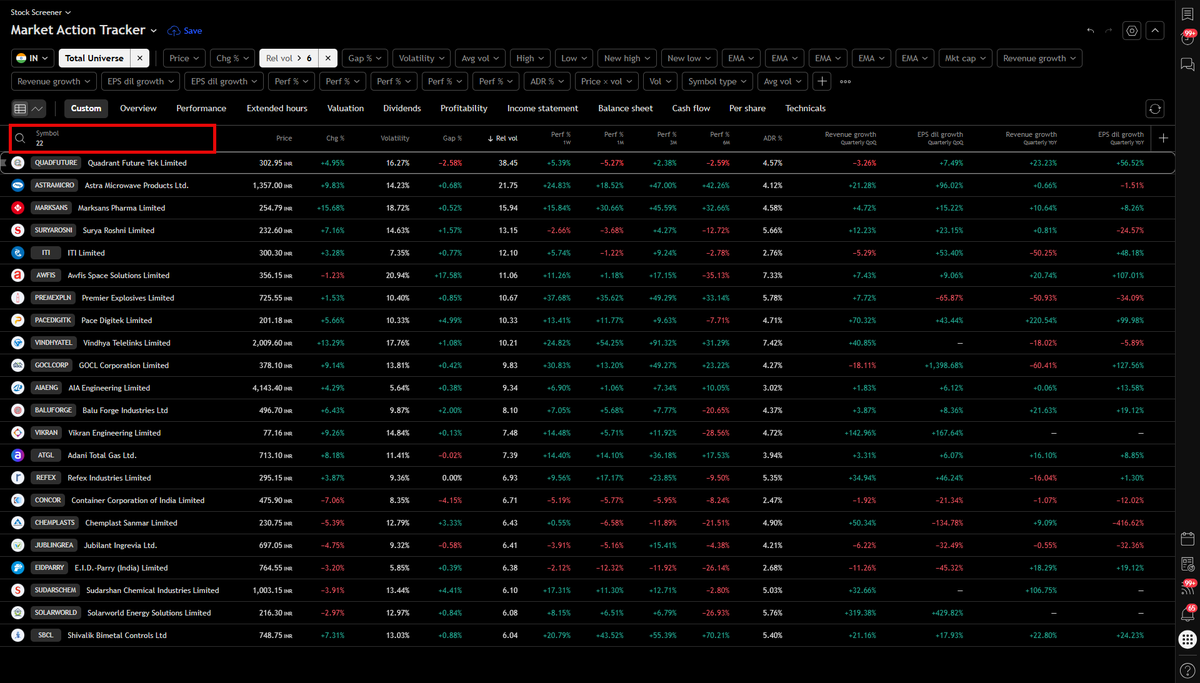Sort by the Price column header
1200x683 pixels.
click(x=284, y=138)
